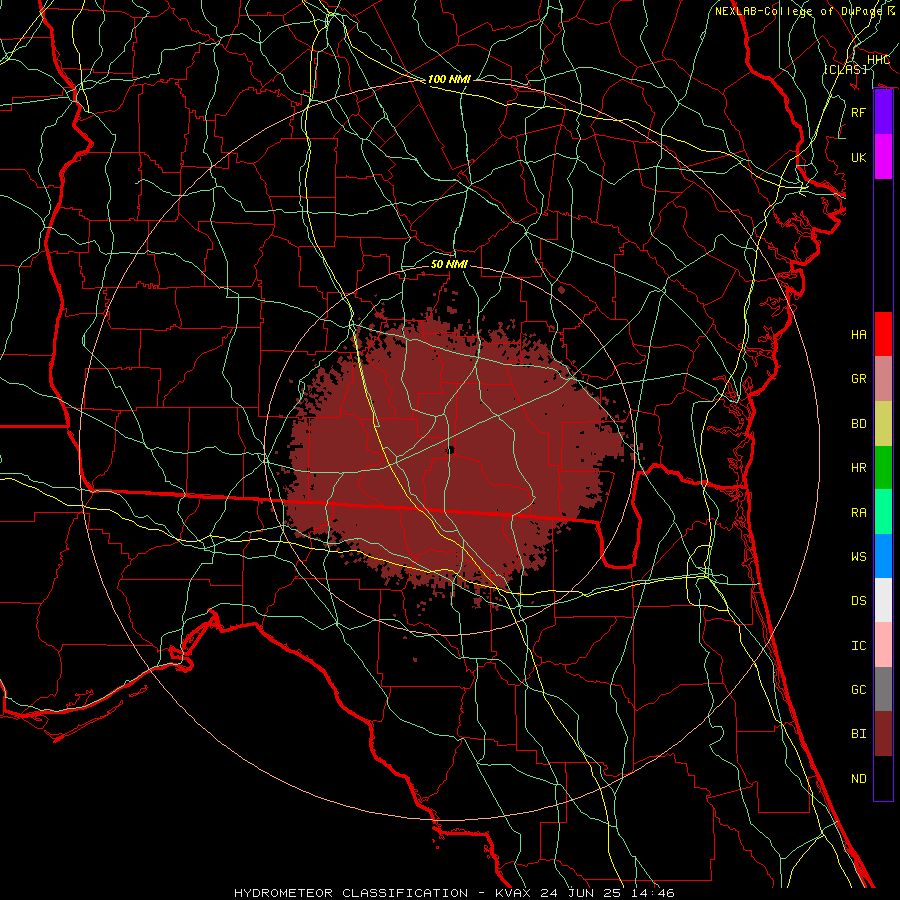Click the RA light-green legend swatch
Image resolution: width=900 pixels, height=900 pixels.
[x=883, y=512]
